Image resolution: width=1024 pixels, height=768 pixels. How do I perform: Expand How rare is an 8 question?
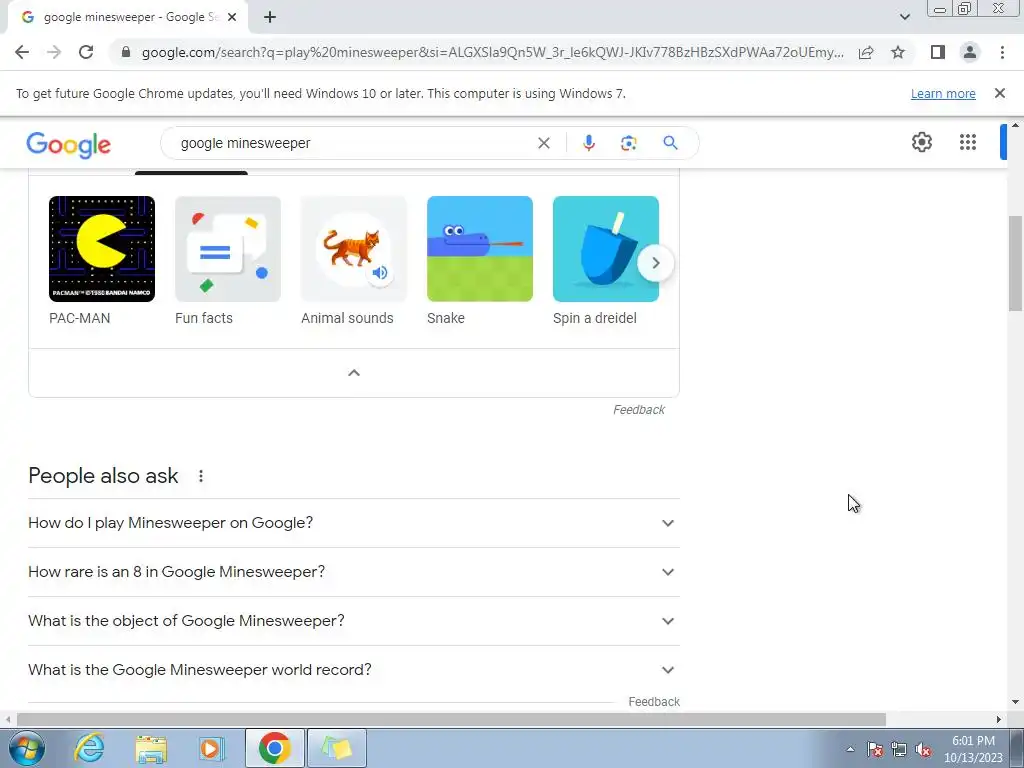click(354, 572)
